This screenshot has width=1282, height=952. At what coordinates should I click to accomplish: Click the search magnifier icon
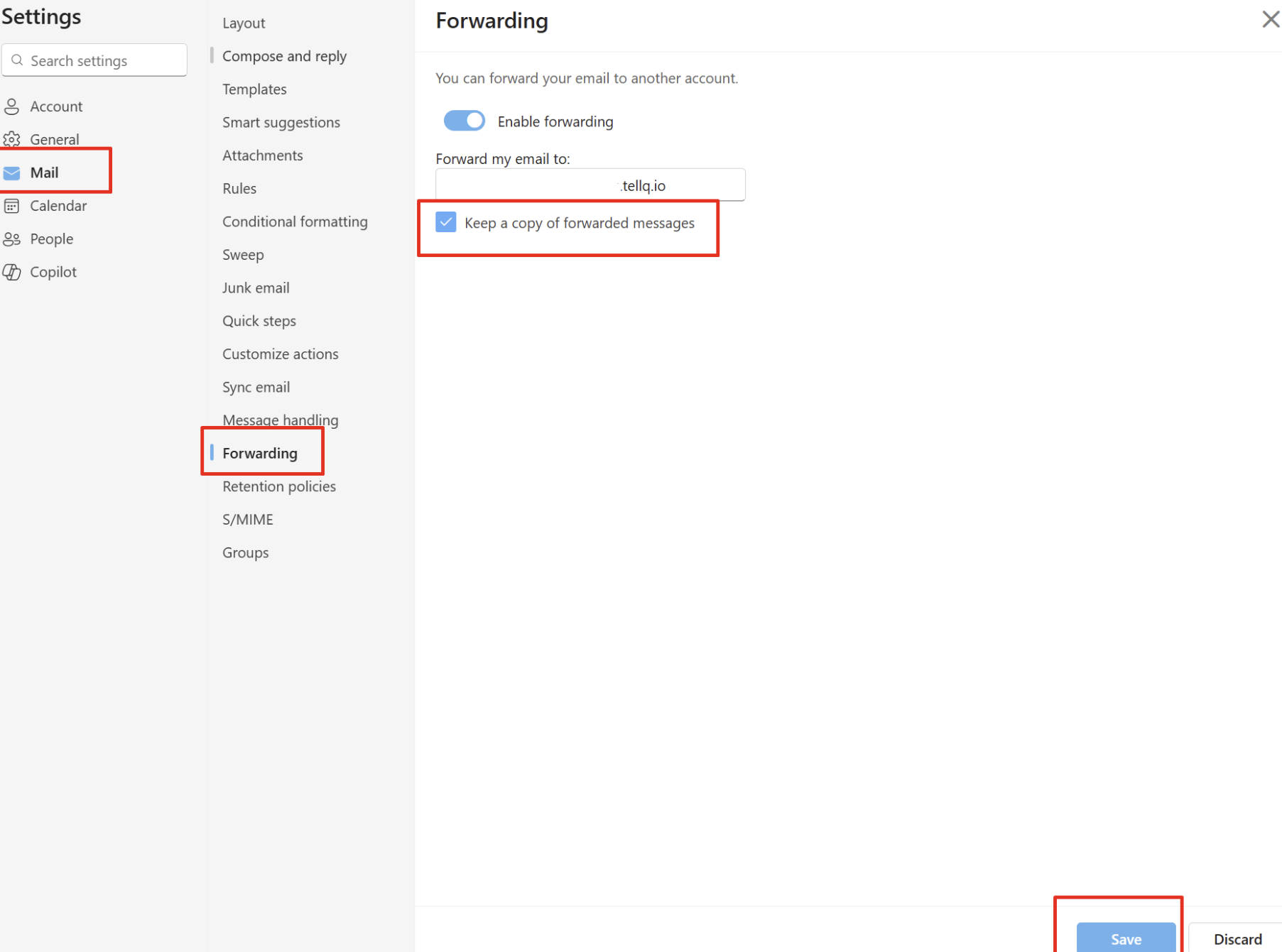(x=18, y=60)
